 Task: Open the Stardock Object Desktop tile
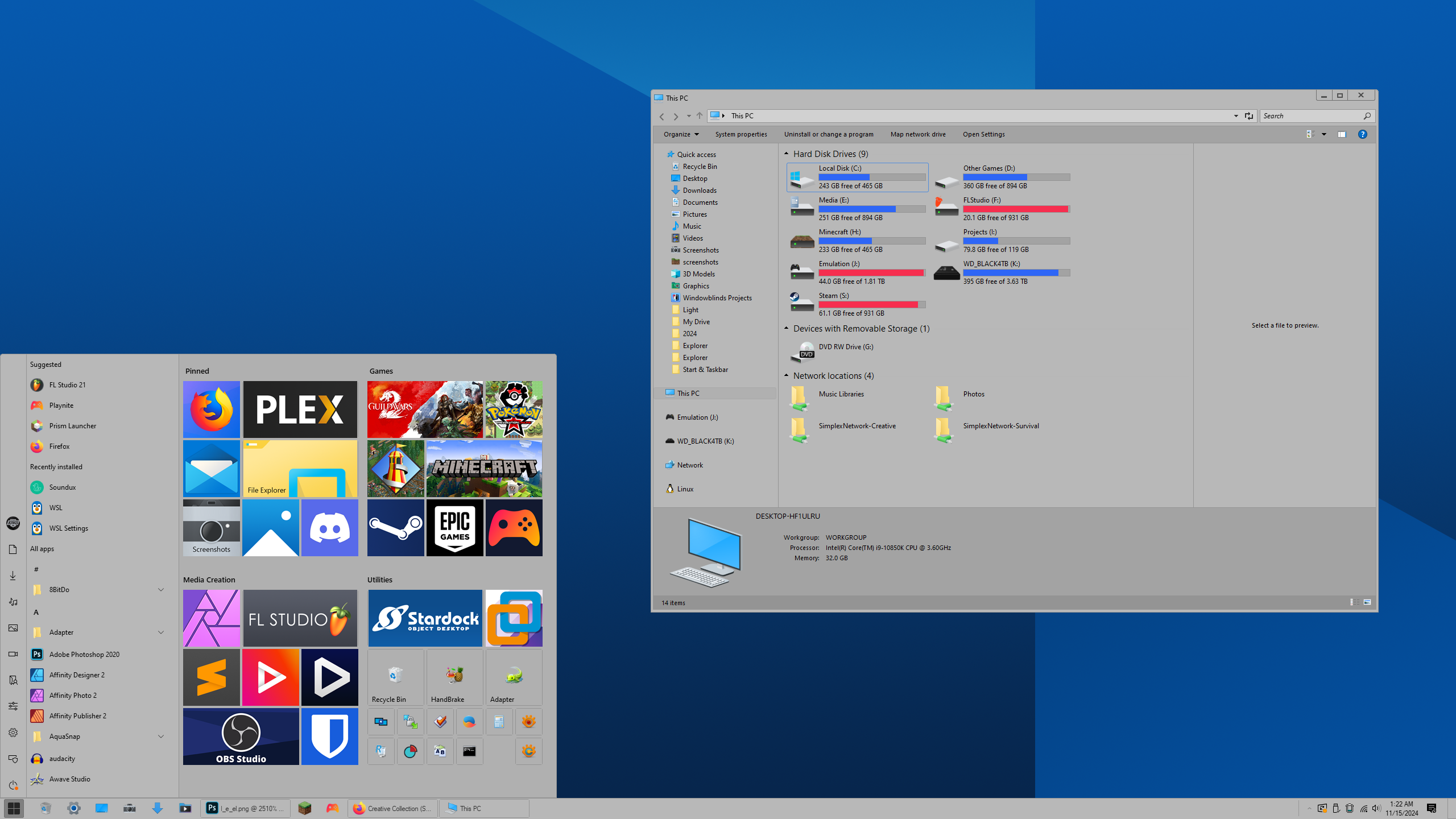pos(425,618)
